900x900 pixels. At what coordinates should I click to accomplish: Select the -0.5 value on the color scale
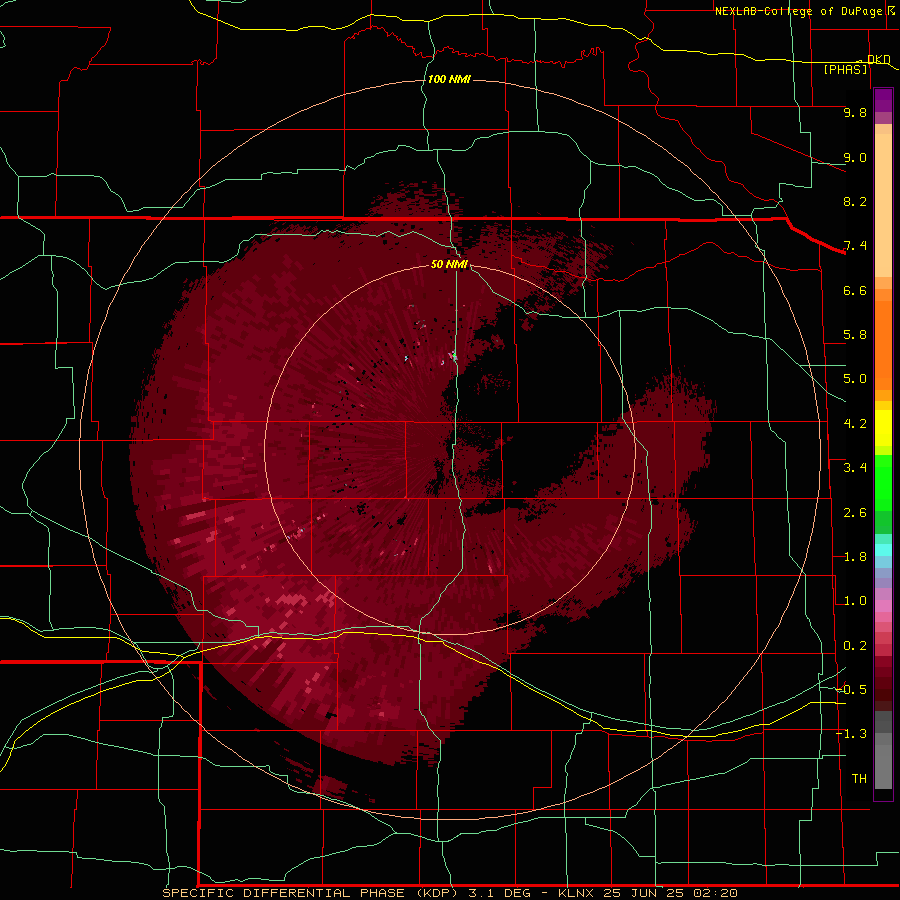[x=851, y=690]
